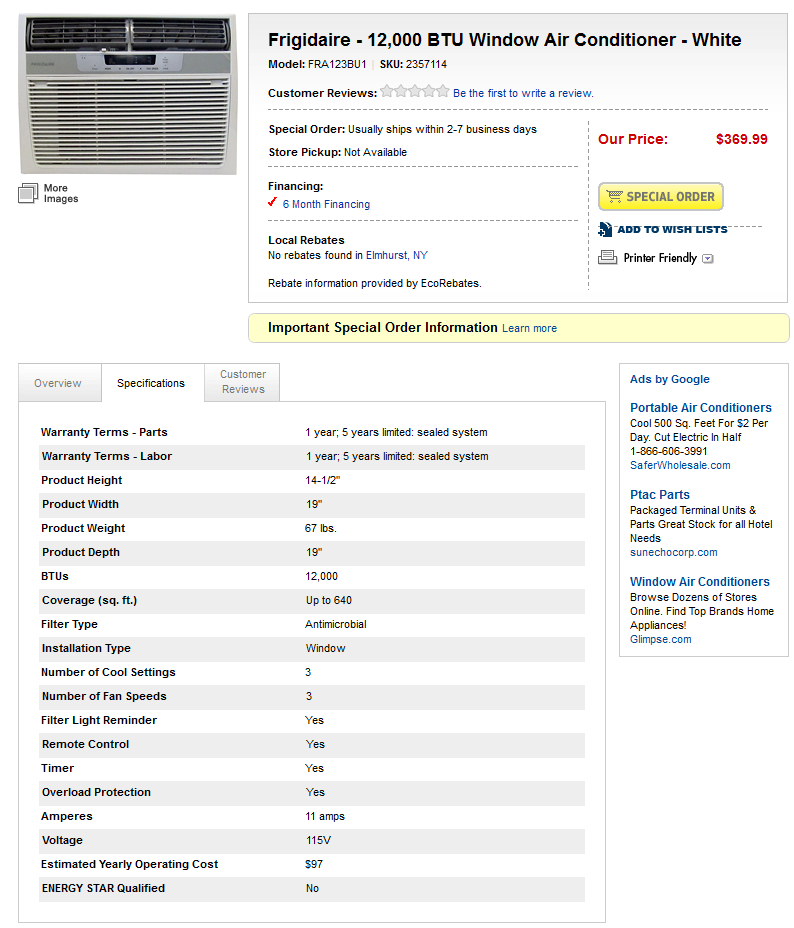Click the Overload Protection row label
The image size is (794, 928).
click(96, 792)
